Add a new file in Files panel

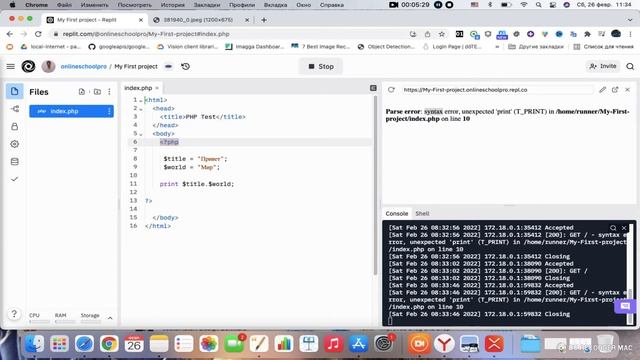pyautogui.click(x=82, y=92)
